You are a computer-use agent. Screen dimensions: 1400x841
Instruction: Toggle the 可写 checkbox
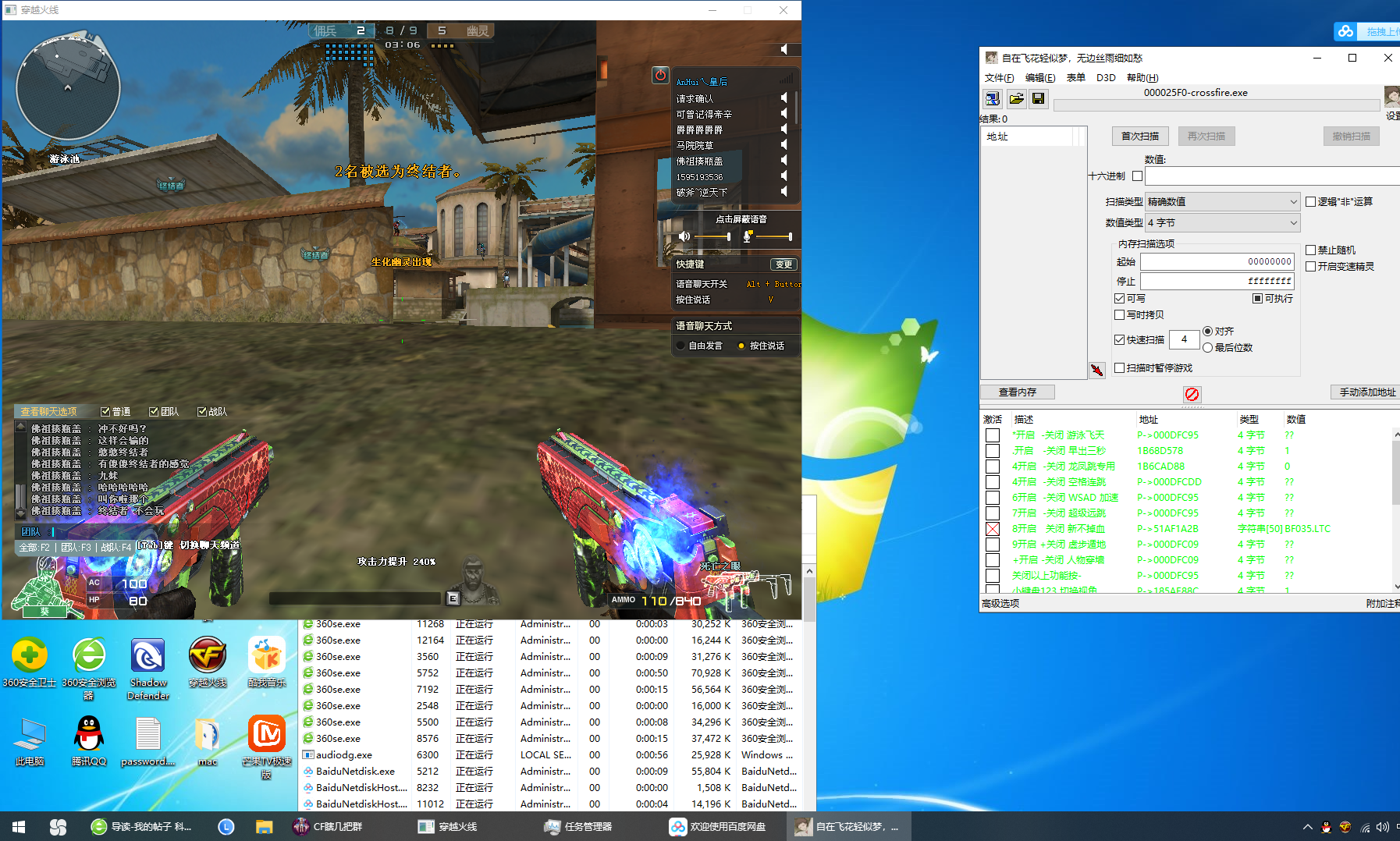click(1119, 298)
